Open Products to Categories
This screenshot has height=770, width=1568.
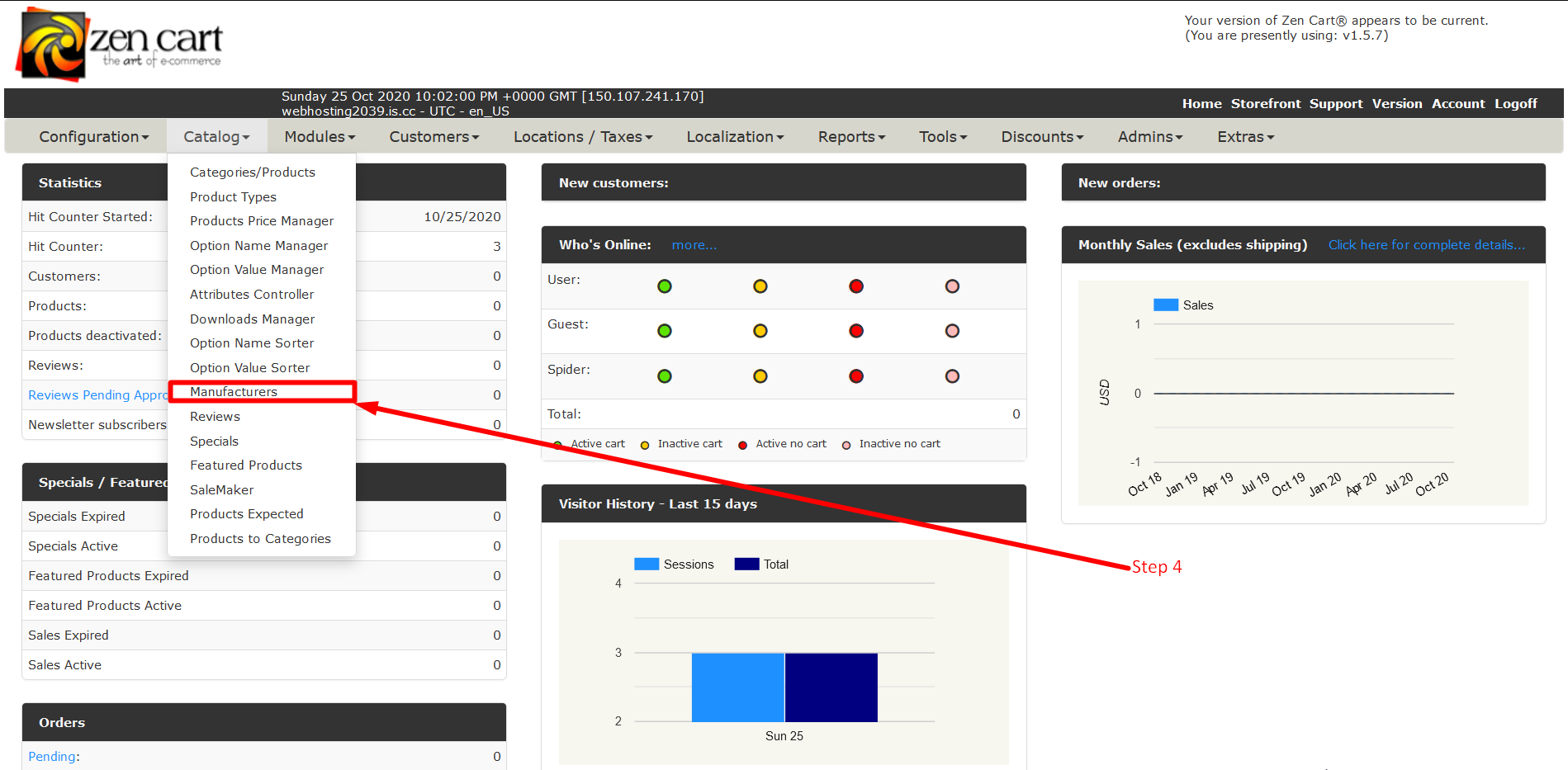click(x=260, y=539)
